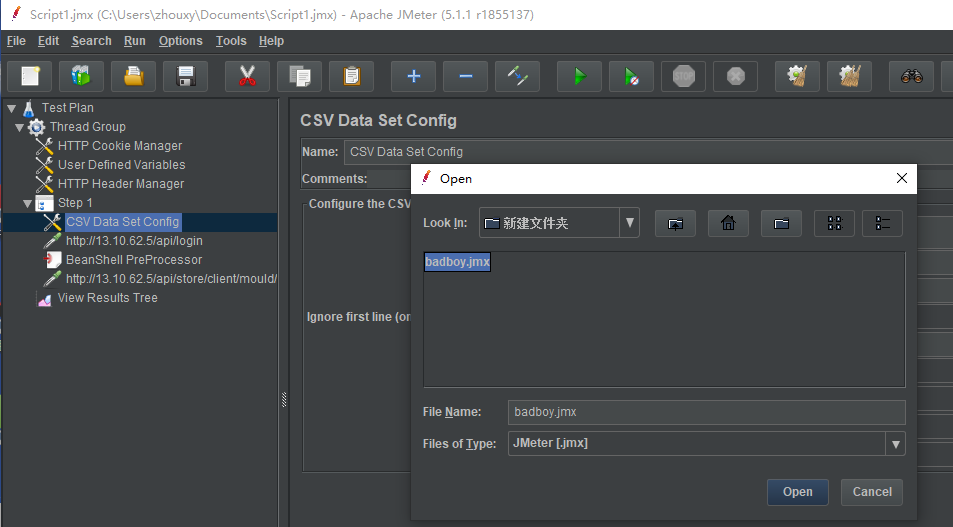Expand all nodes with the plus icon

point(413,77)
